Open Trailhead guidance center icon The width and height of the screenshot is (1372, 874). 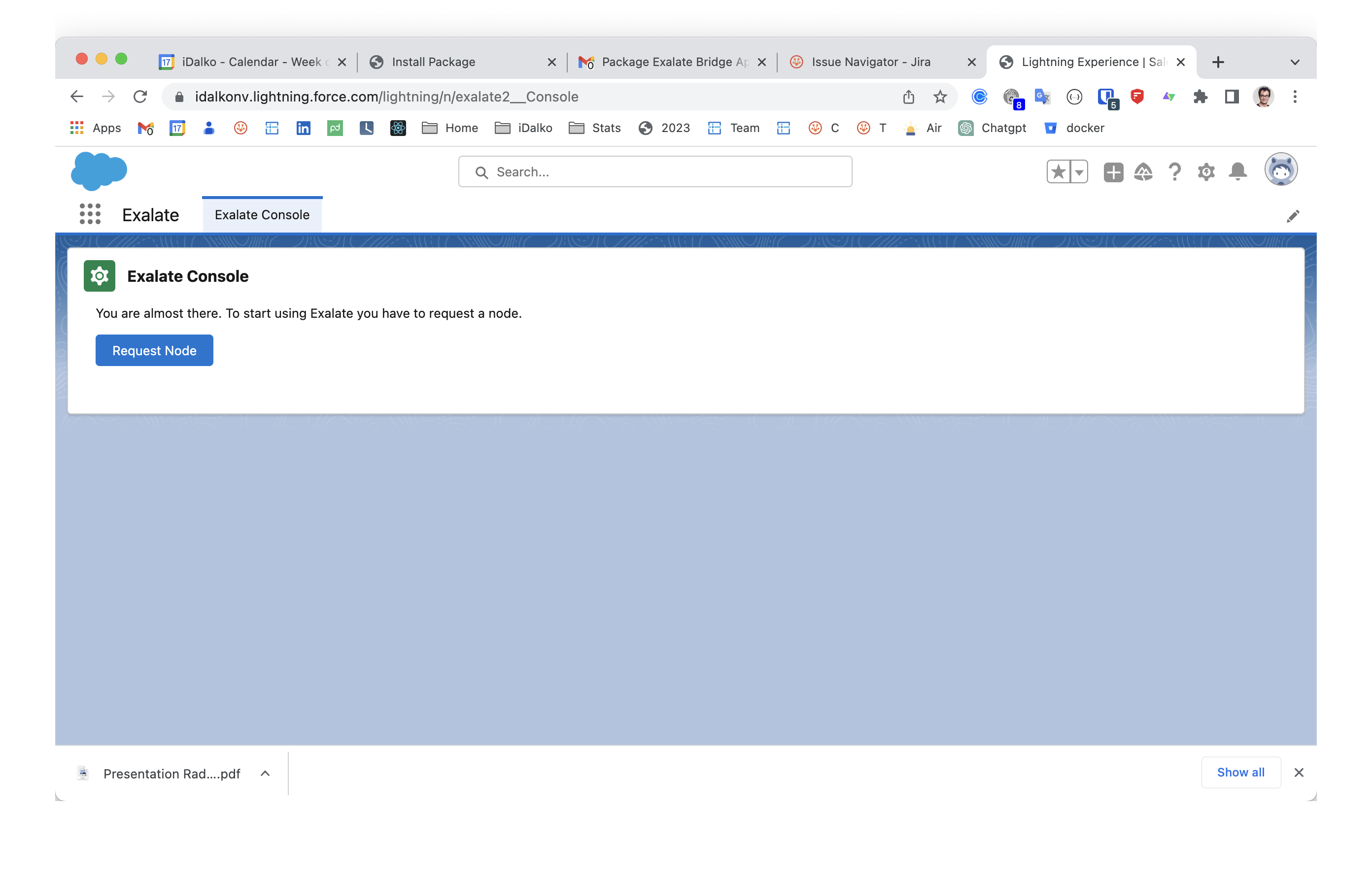click(1143, 171)
